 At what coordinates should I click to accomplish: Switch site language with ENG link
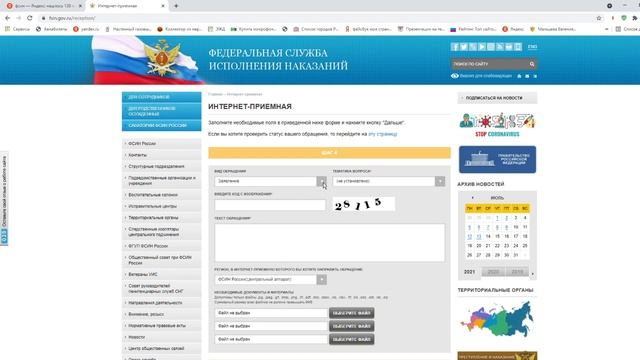(532, 47)
